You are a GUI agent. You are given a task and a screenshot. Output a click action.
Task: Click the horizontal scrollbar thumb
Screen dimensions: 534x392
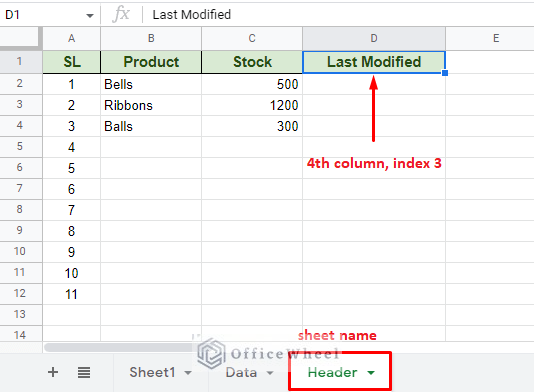click(119, 347)
